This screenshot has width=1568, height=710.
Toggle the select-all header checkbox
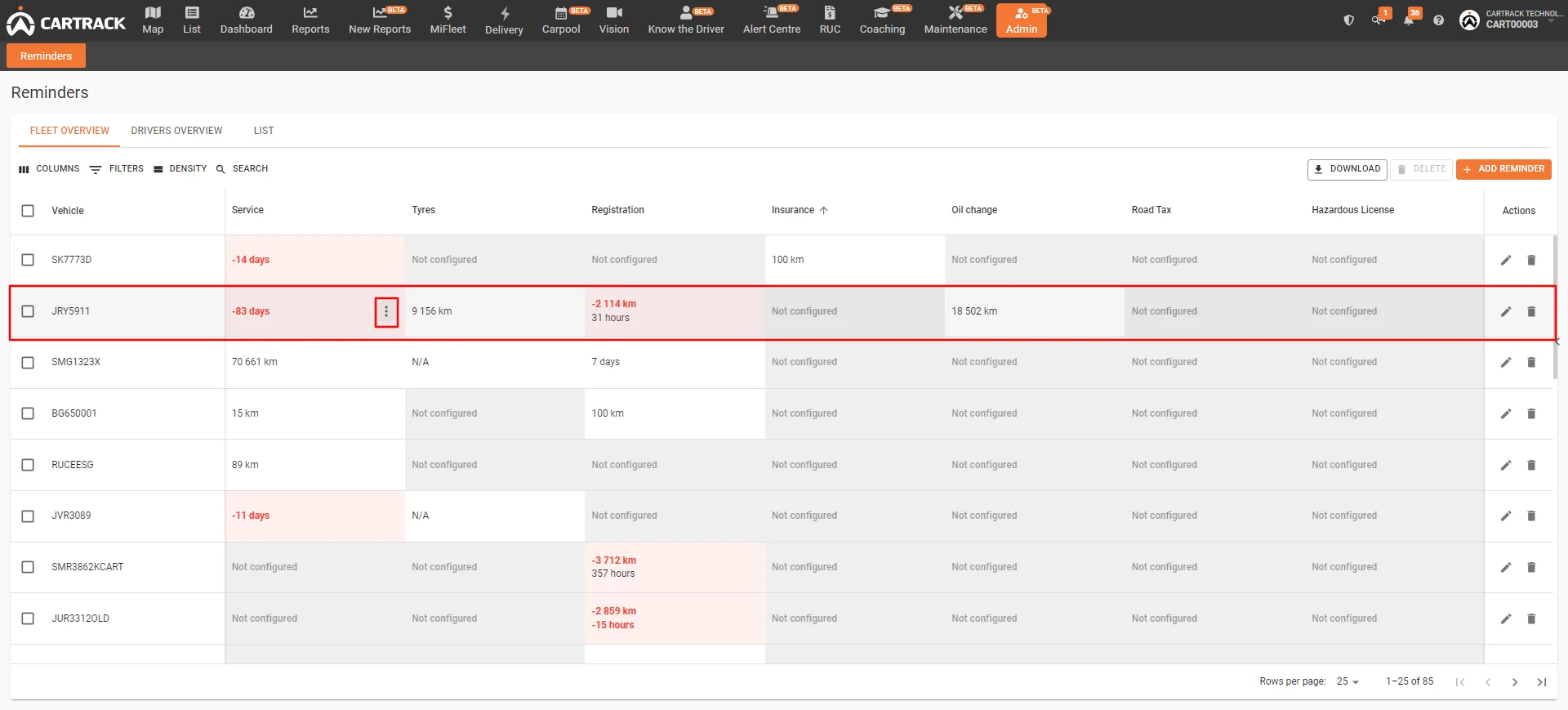tap(28, 211)
